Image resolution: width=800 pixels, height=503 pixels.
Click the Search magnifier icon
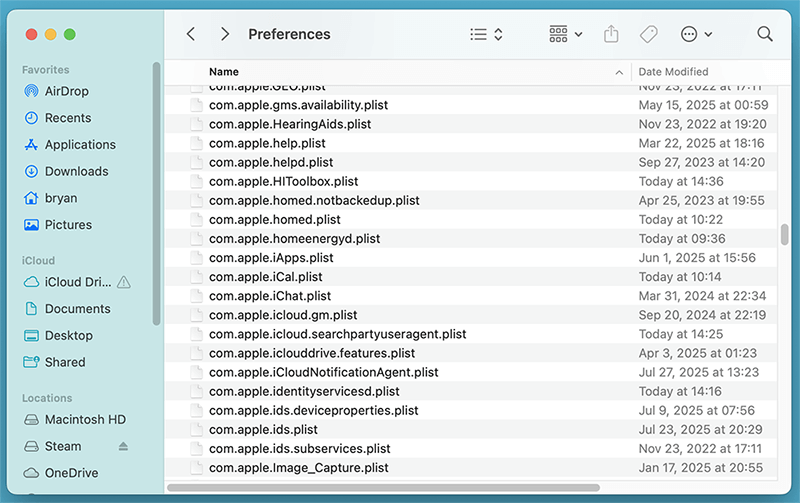765,34
